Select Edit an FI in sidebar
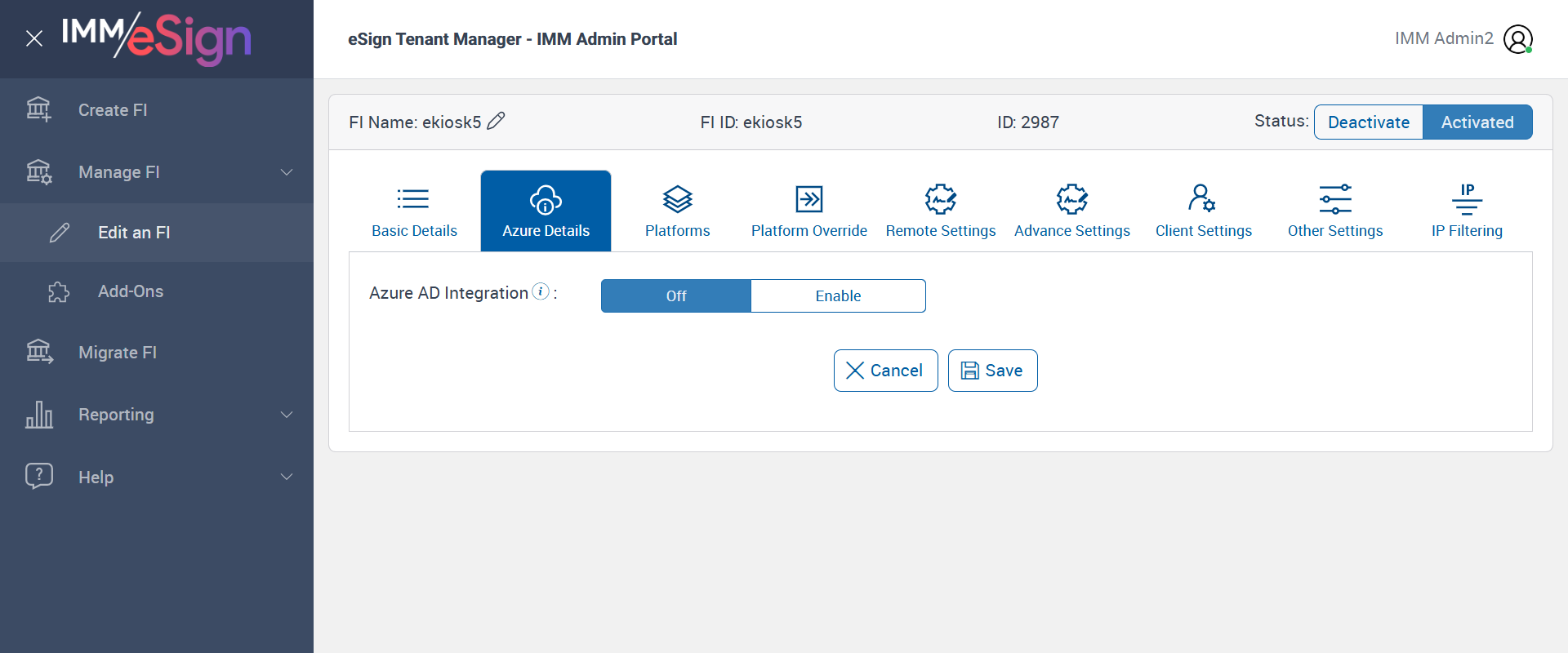Image resolution: width=1568 pixels, height=653 pixels. click(157, 233)
